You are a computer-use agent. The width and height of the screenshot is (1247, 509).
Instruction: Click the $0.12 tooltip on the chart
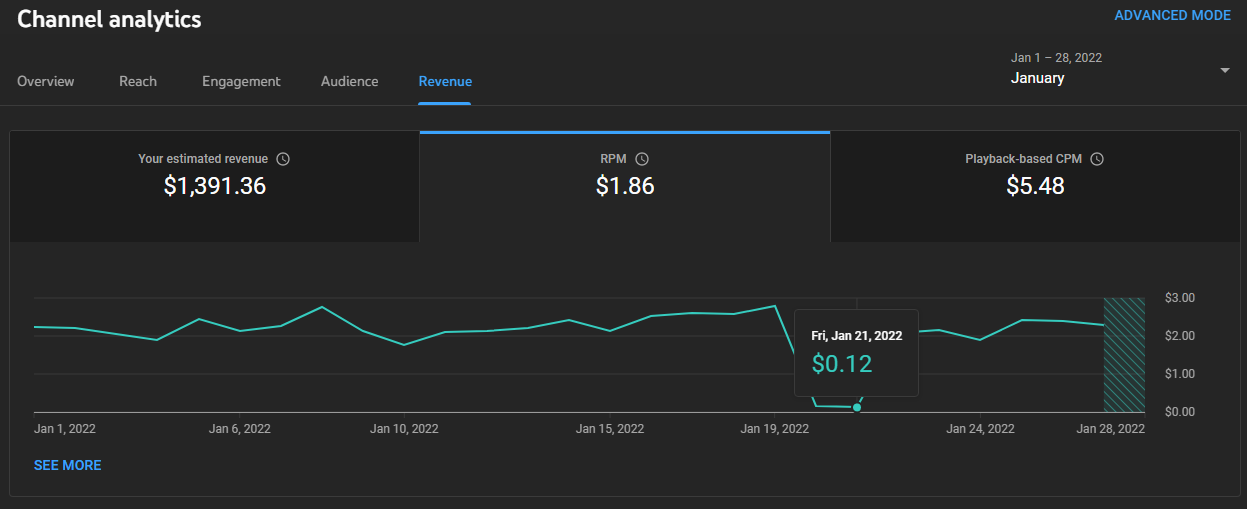click(855, 352)
